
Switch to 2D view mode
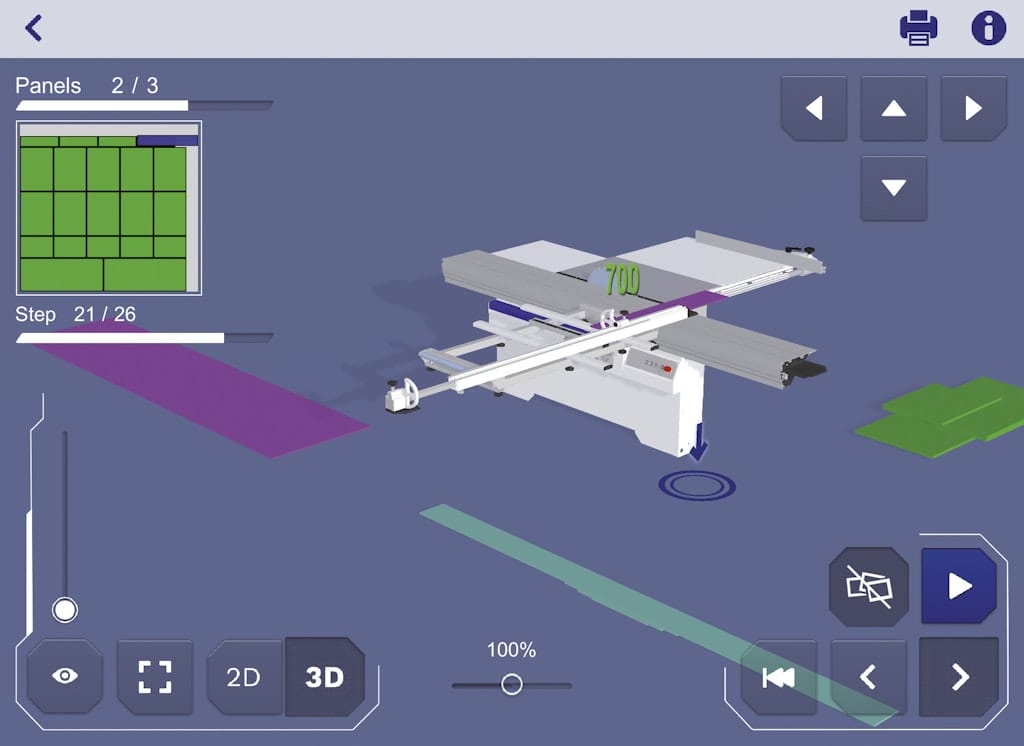point(243,677)
